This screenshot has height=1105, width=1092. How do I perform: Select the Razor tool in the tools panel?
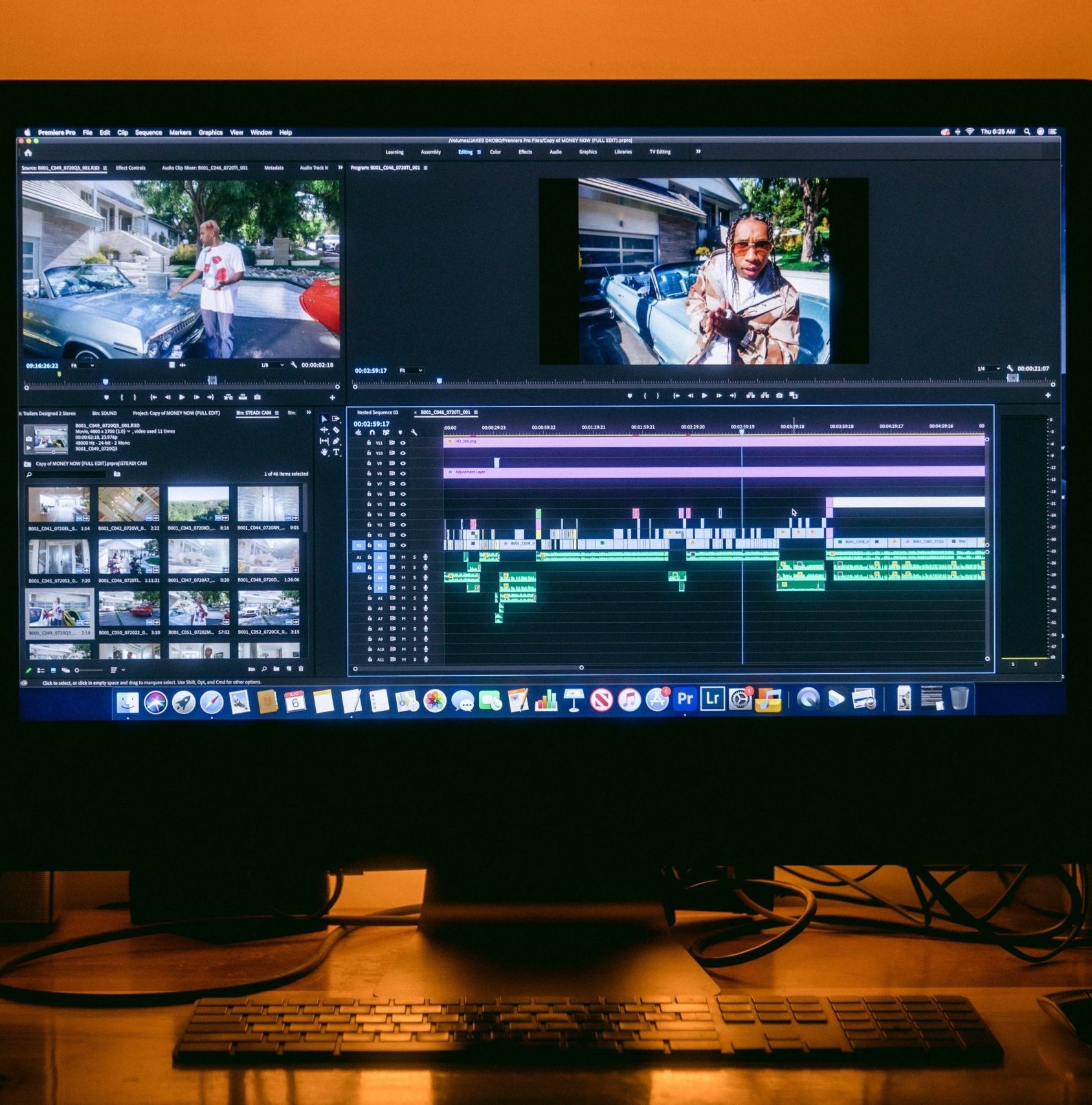point(336,430)
